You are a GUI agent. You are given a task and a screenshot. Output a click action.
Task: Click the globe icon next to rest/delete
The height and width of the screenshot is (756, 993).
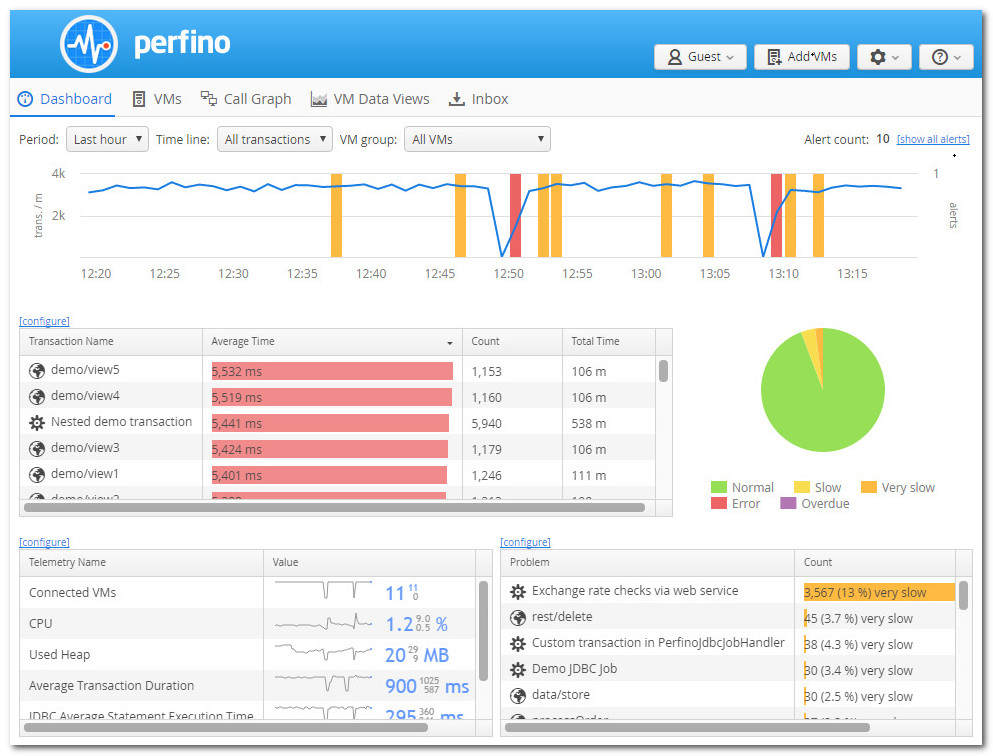click(x=518, y=618)
